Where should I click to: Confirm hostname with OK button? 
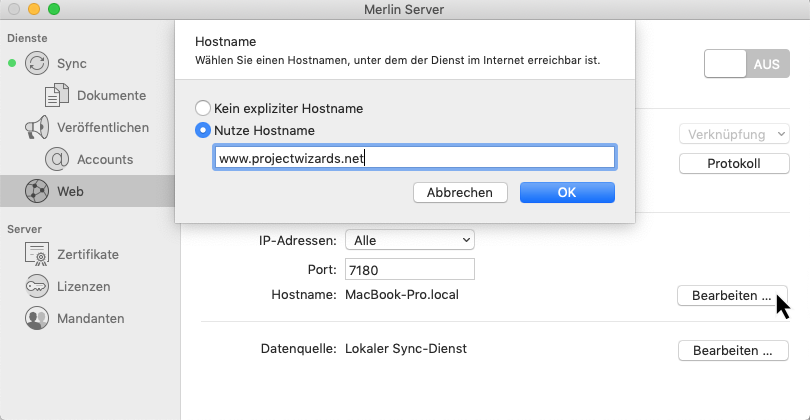point(567,192)
